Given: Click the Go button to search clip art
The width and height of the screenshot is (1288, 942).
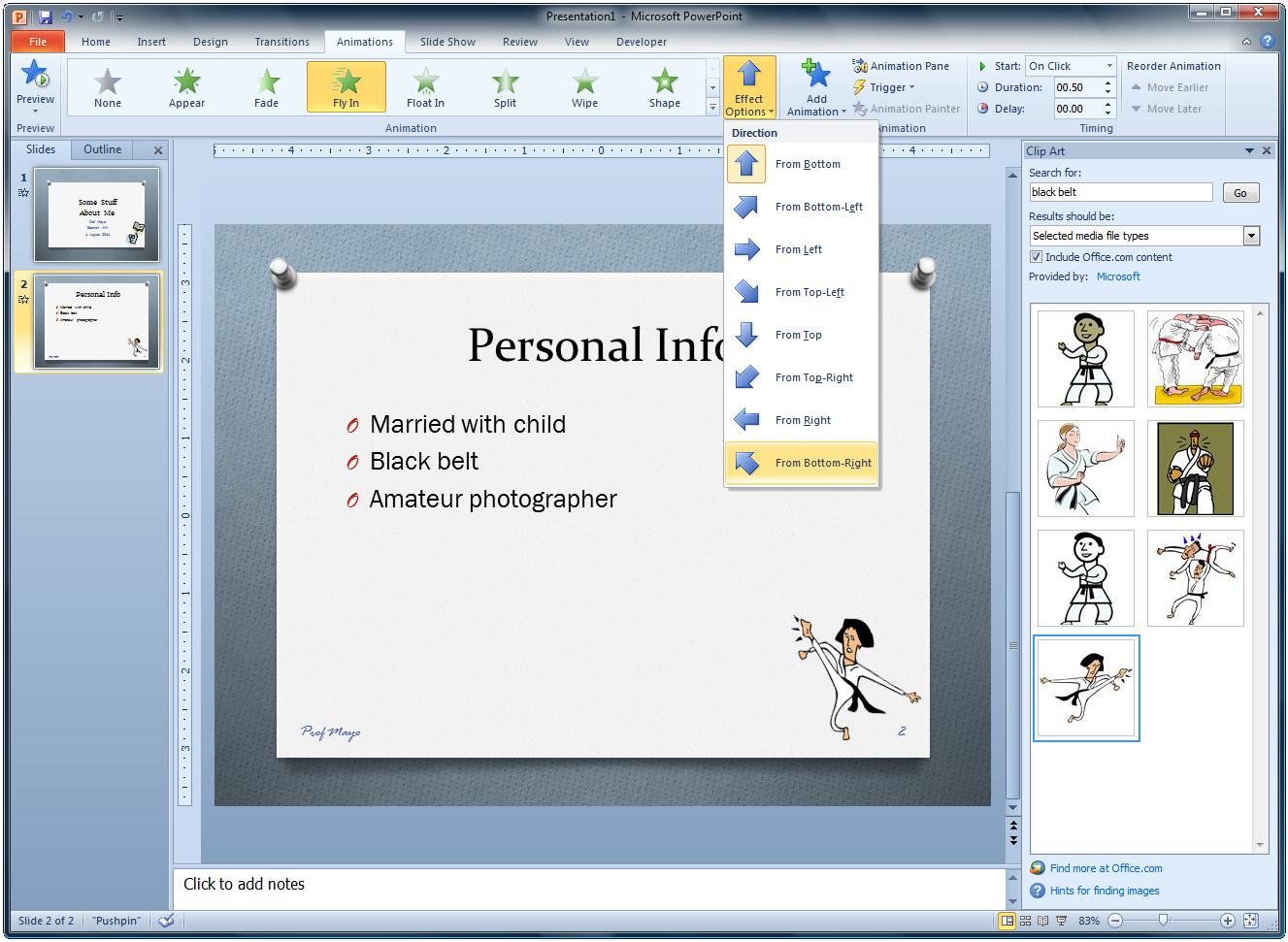Looking at the screenshot, I should 1239,192.
